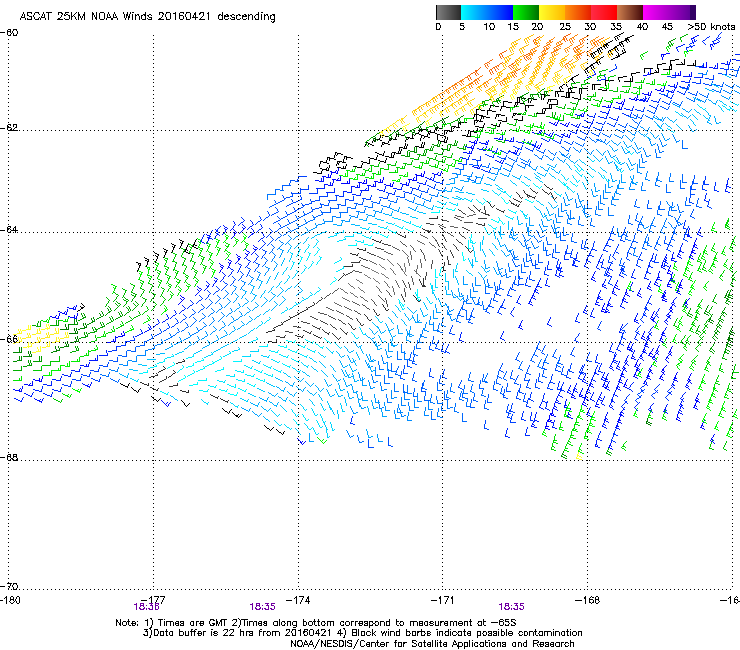Click the purple '18:35' time below -174
The height and width of the screenshot is (650, 740).
click(262, 607)
